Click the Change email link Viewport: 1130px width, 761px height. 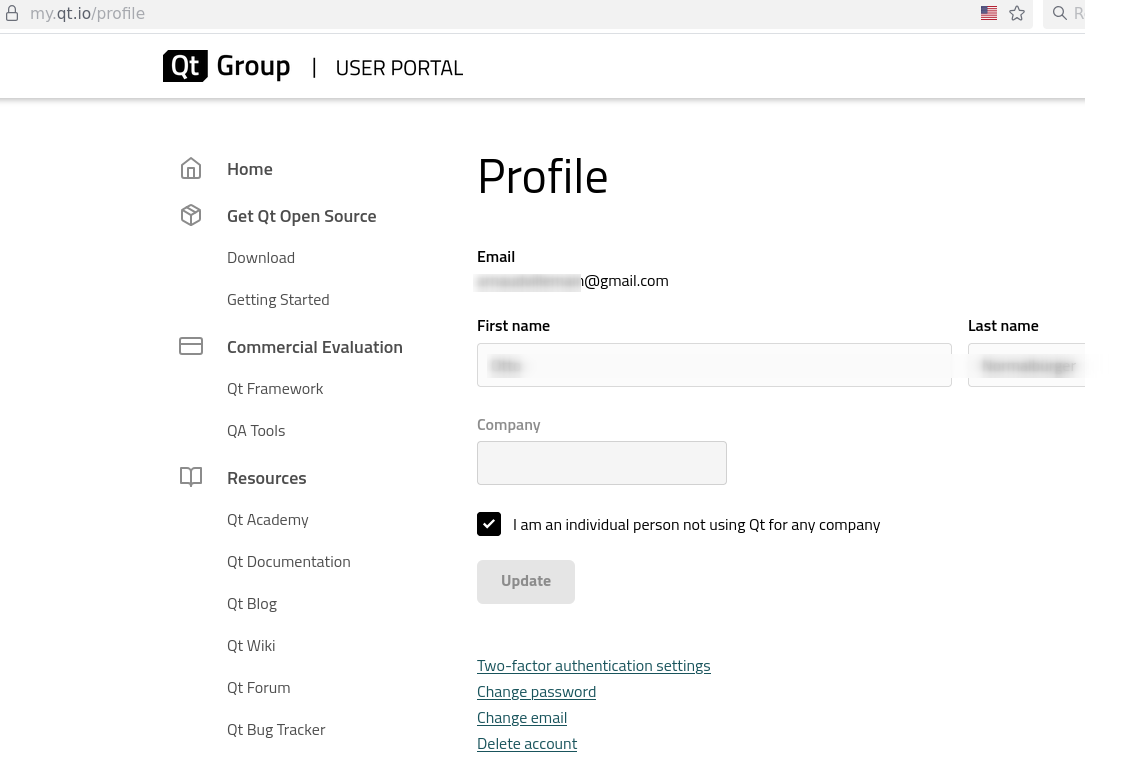click(522, 718)
